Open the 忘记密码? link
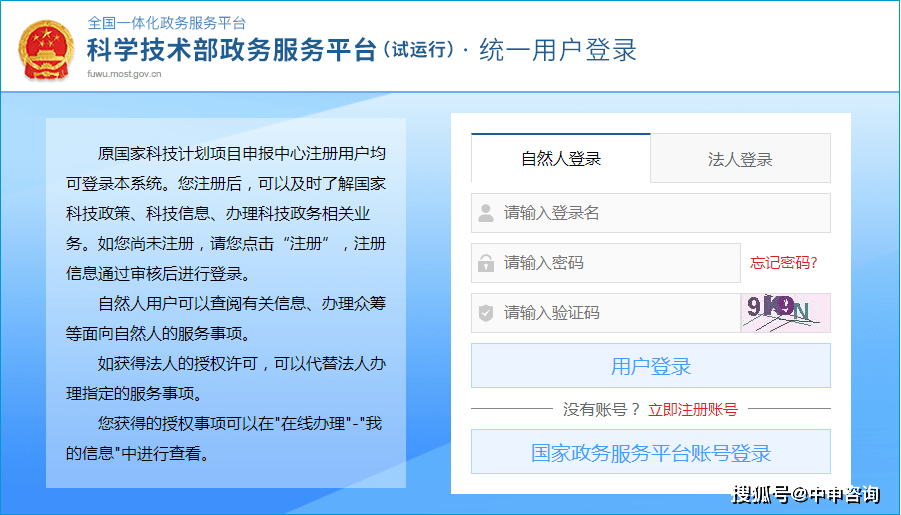 click(x=784, y=263)
